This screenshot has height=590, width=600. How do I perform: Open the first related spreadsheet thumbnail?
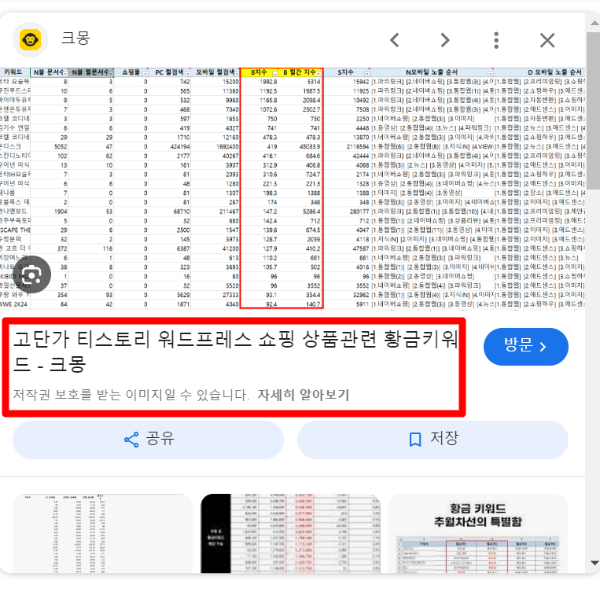coord(103,533)
